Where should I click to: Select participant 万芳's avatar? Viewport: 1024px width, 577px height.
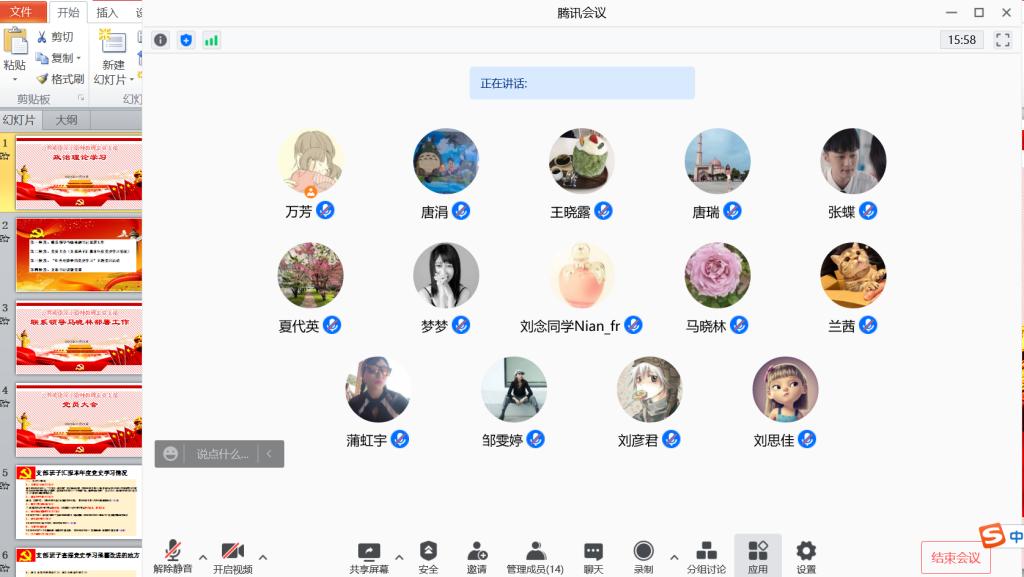tap(310, 161)
